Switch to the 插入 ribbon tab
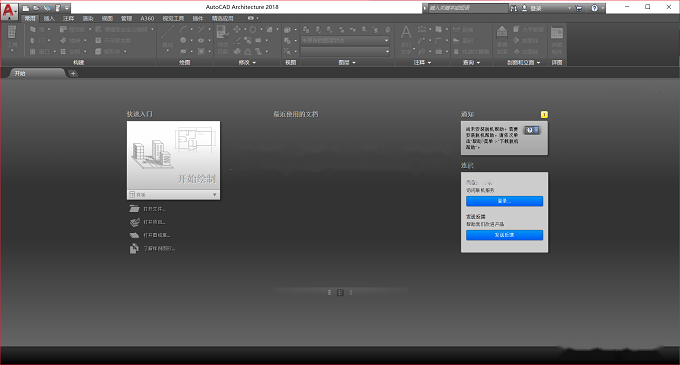 [49, 18]
